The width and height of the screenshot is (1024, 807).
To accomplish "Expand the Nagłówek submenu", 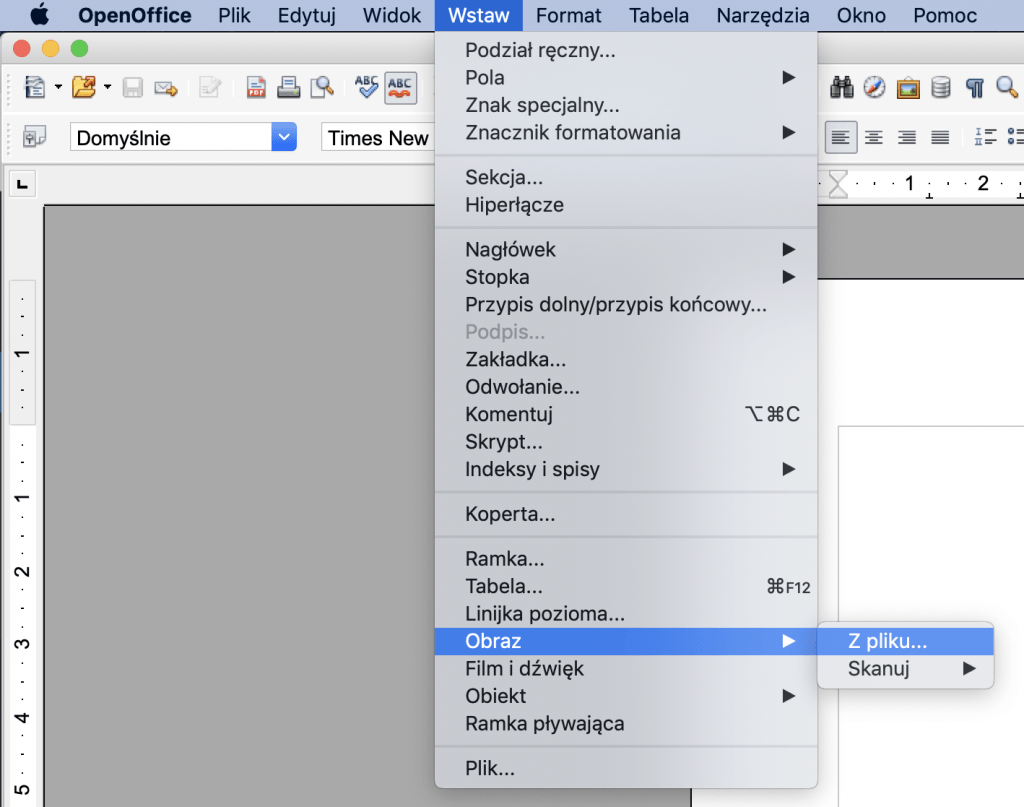I will 626,249.
